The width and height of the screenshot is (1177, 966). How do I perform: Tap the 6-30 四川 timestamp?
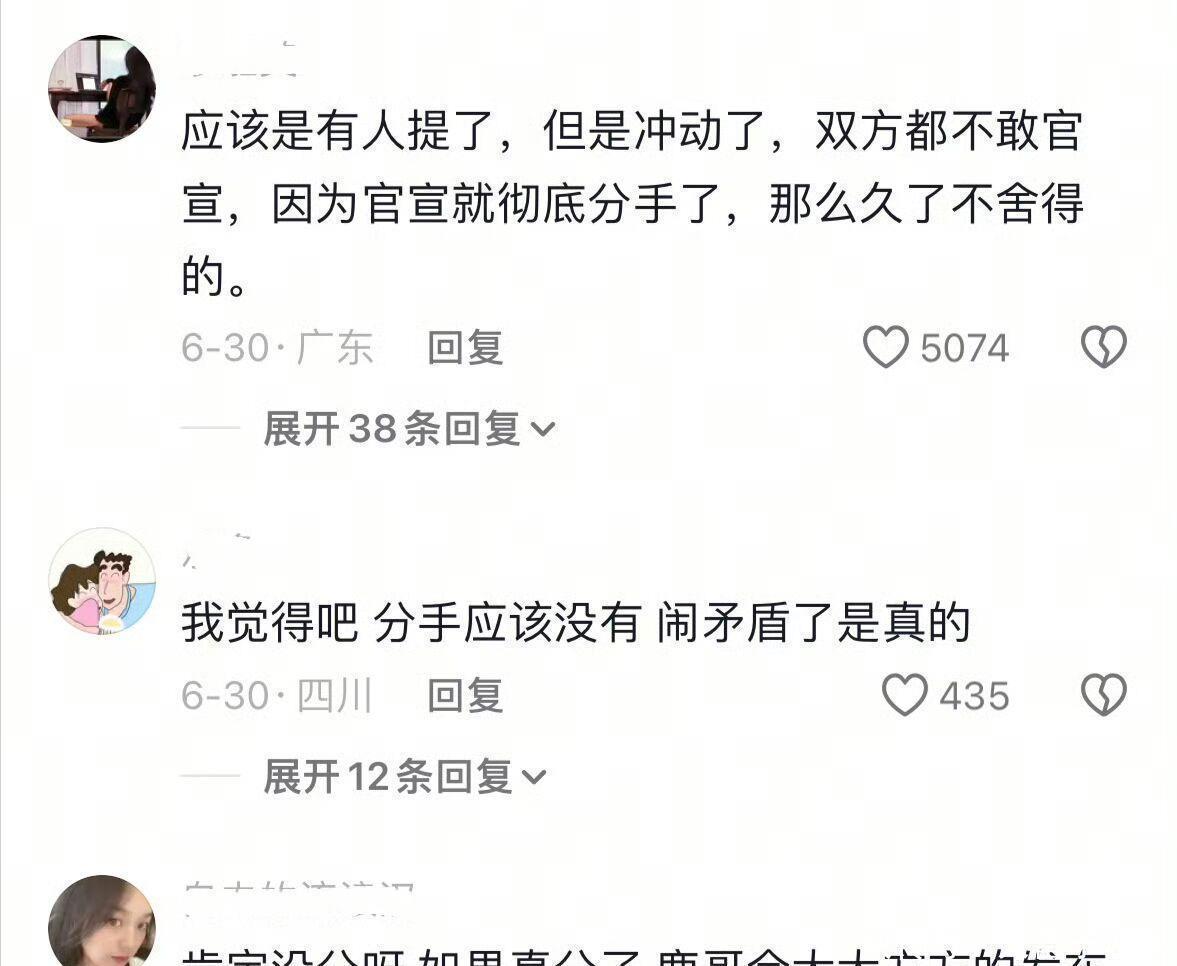pyautogui.click(x=277, y=696)
